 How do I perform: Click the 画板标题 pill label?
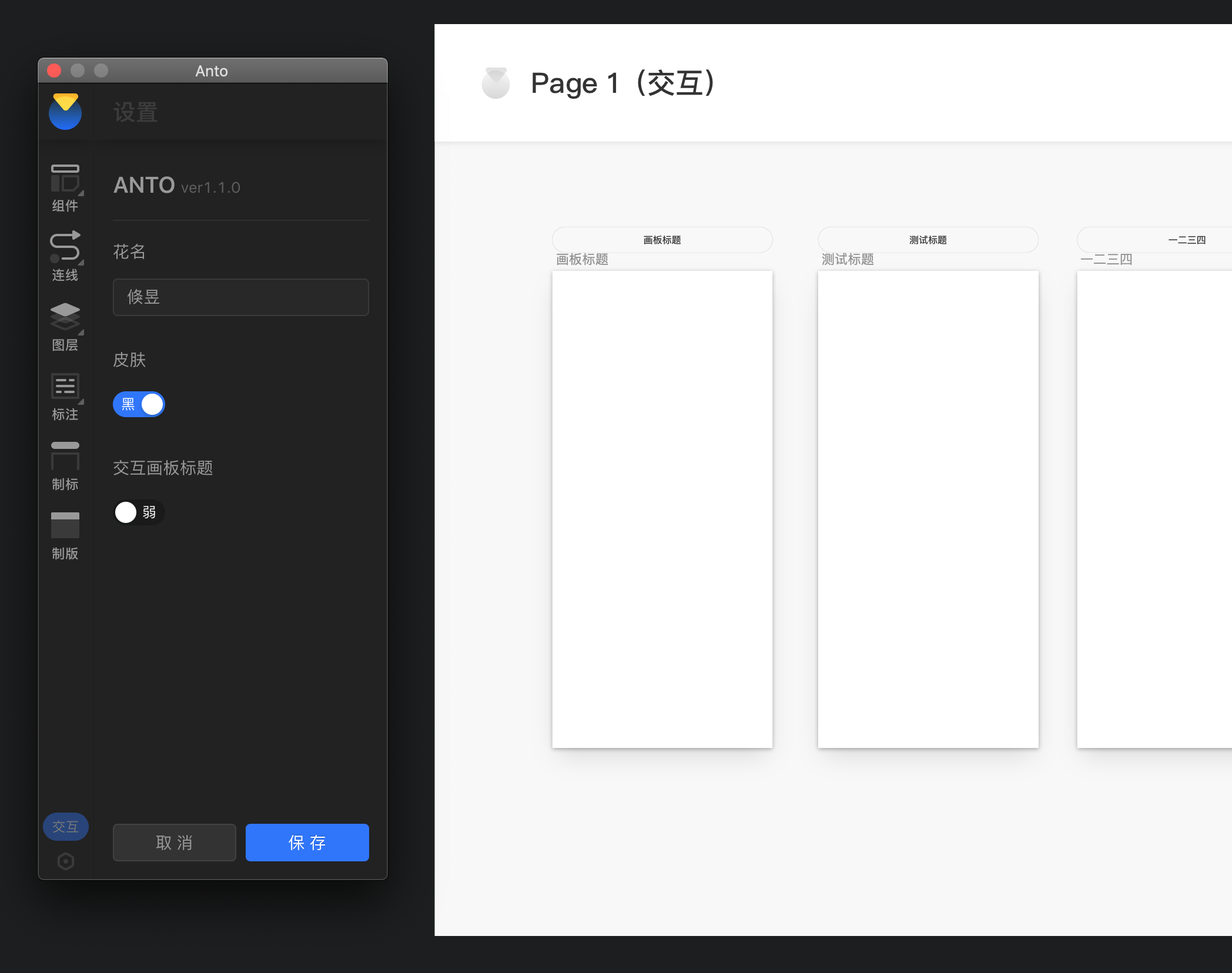click(662, 240)
